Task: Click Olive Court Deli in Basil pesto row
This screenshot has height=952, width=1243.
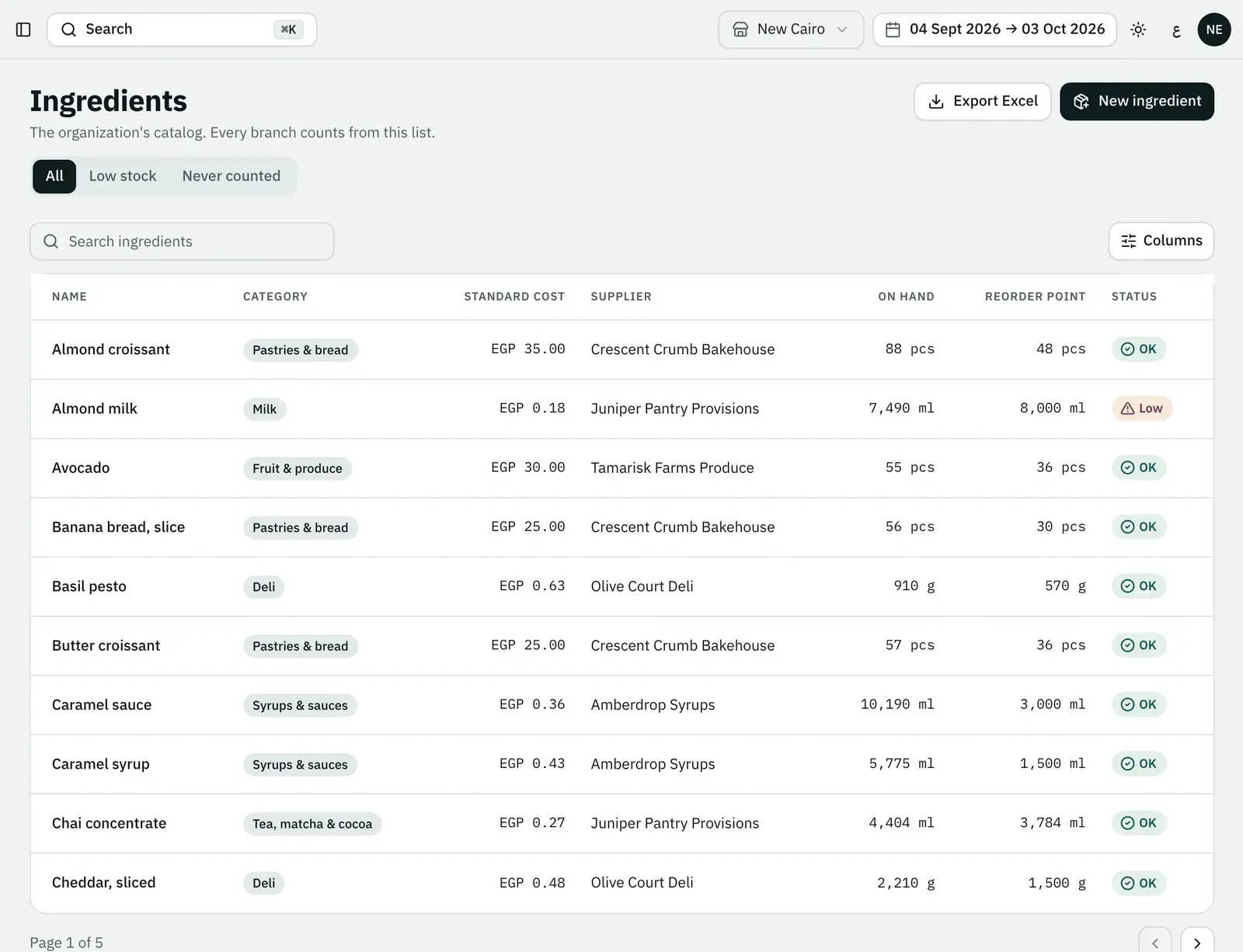Action: point(642,586)
